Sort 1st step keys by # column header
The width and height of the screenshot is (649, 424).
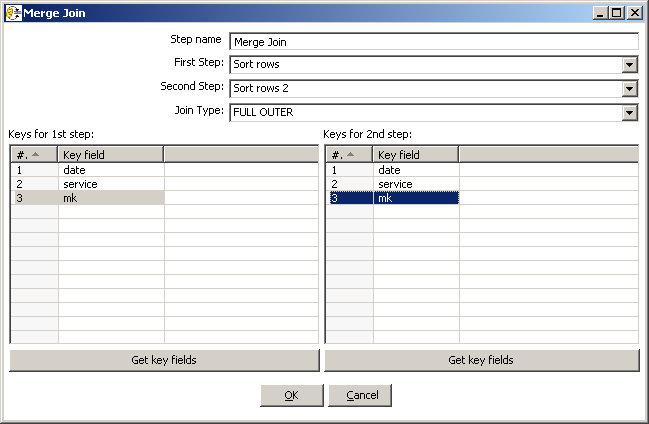[x=34, y=154]
